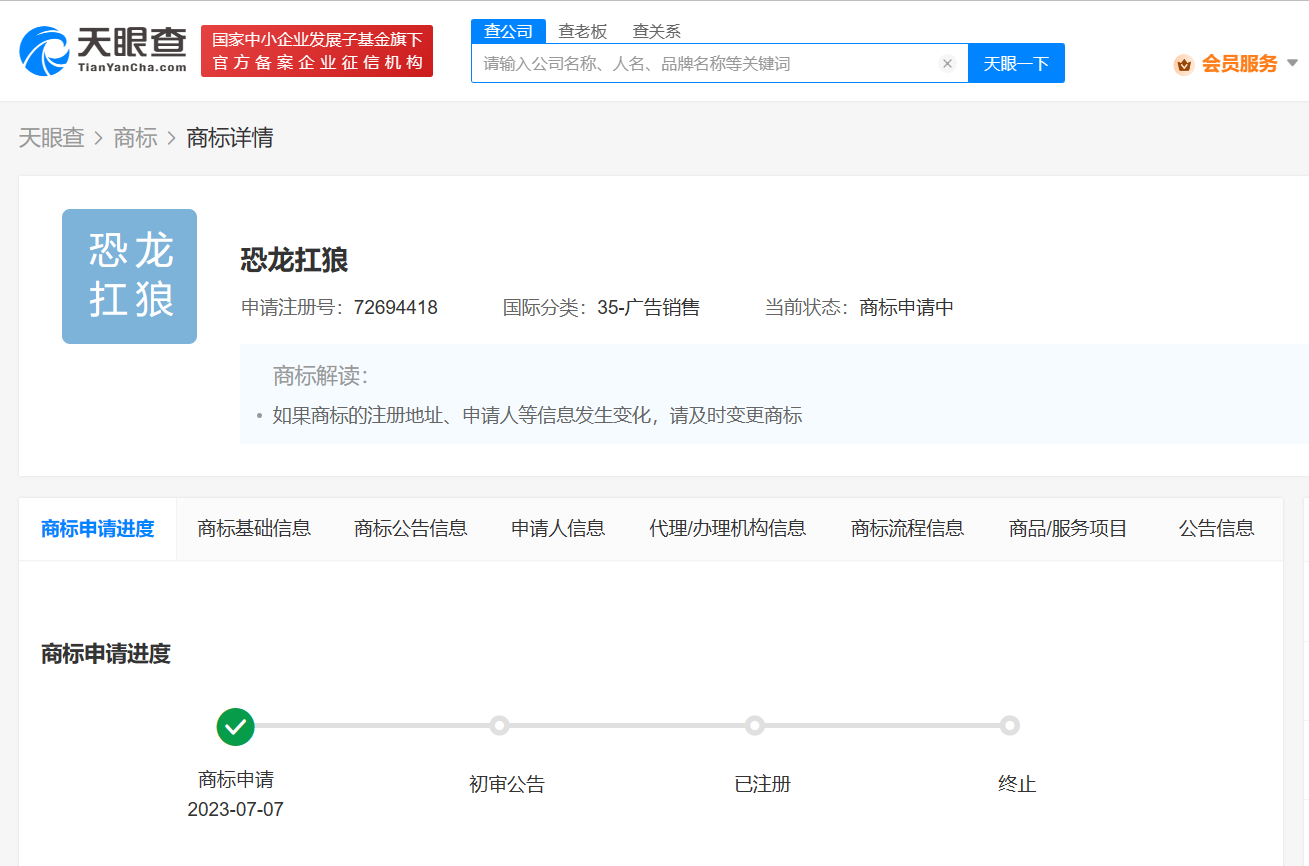The image size is (1309, 866).
Task: Click the red 官方备案企业征信机构 banner
Action: (317, 51)
